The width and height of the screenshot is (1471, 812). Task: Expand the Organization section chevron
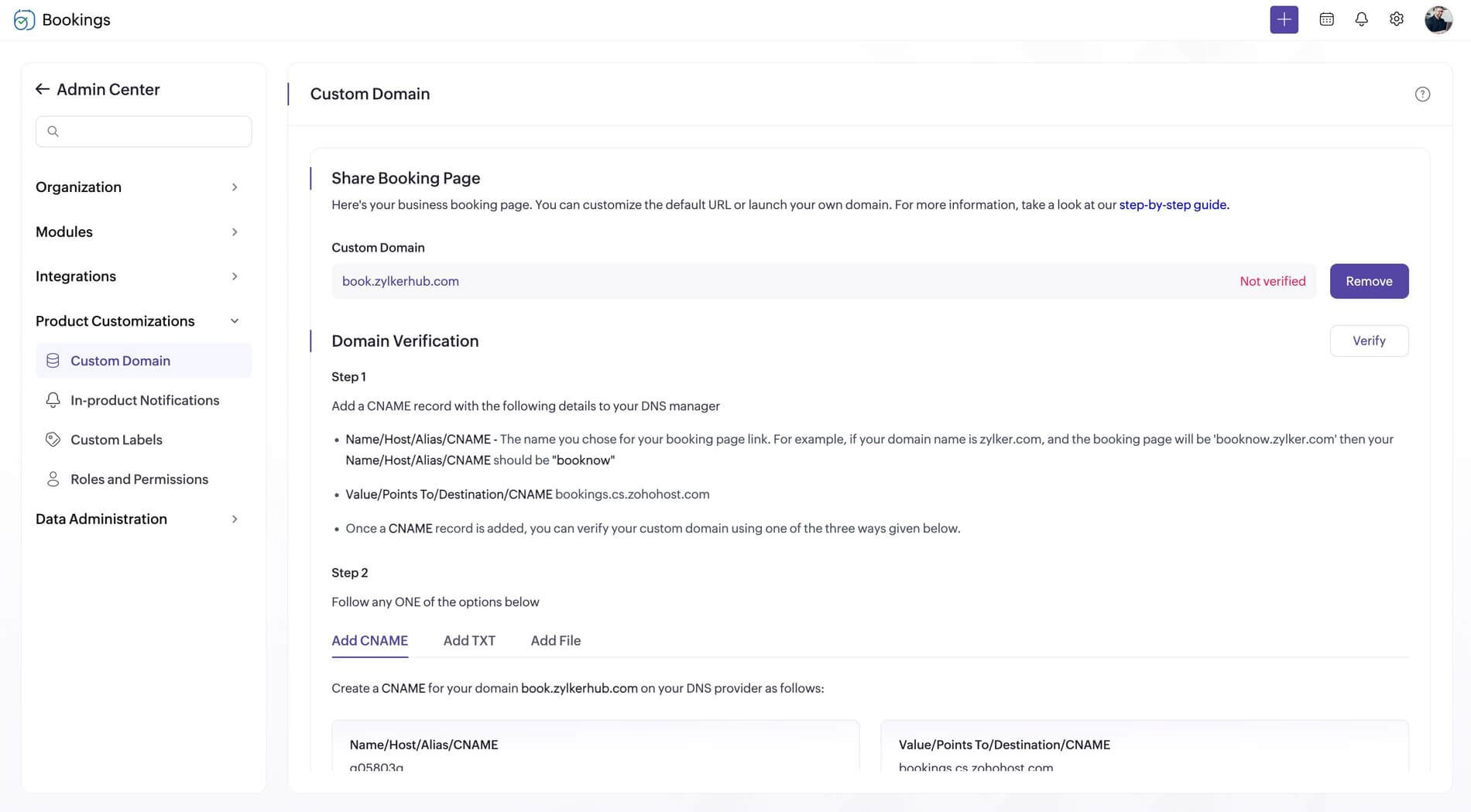click(x=235, y=187)
